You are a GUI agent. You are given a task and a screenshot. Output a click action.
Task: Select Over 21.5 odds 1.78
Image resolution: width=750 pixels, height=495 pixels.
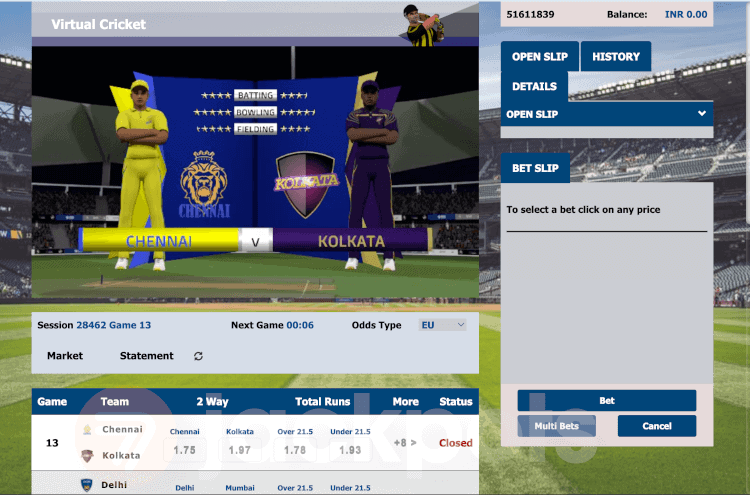(295, 450)
